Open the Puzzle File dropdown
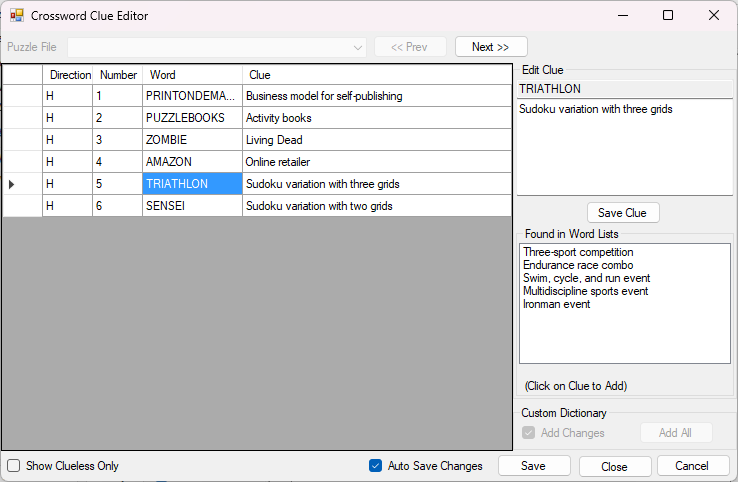 click(x=358, y=47)
